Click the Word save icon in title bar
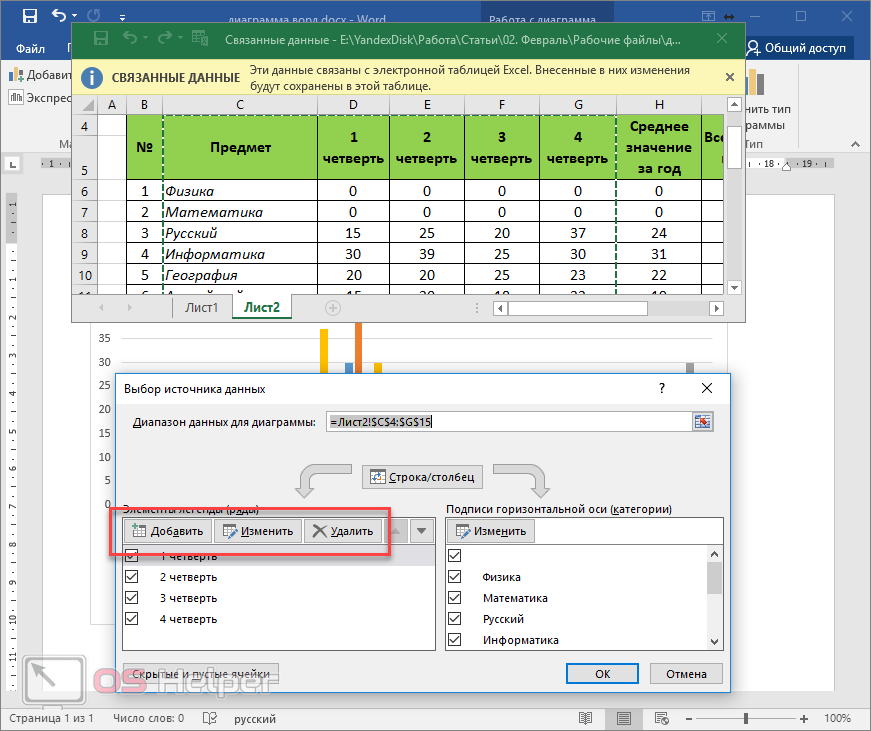This screenshot has width=871, height=731. coord(29,16)
